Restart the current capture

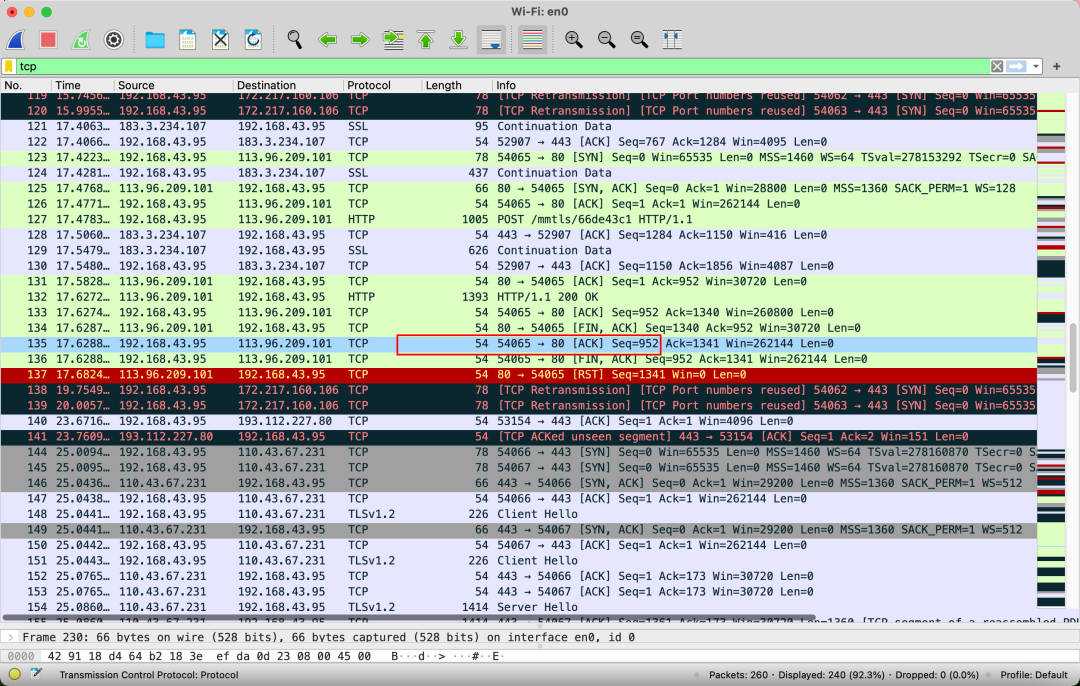(x=81, y=40)
